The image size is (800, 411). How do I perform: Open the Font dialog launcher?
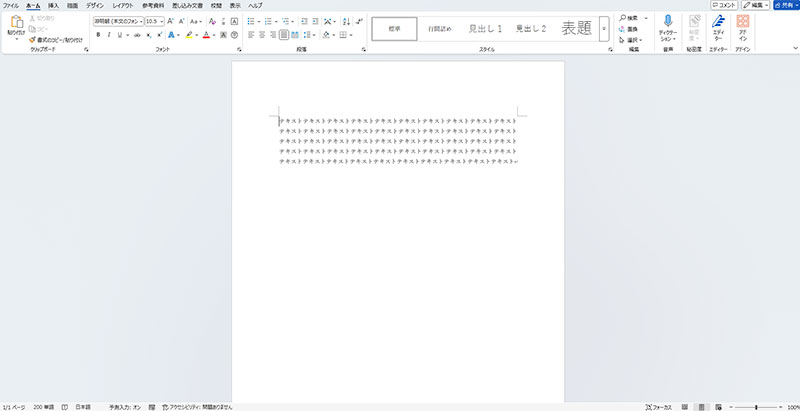[x=239, y=50]
